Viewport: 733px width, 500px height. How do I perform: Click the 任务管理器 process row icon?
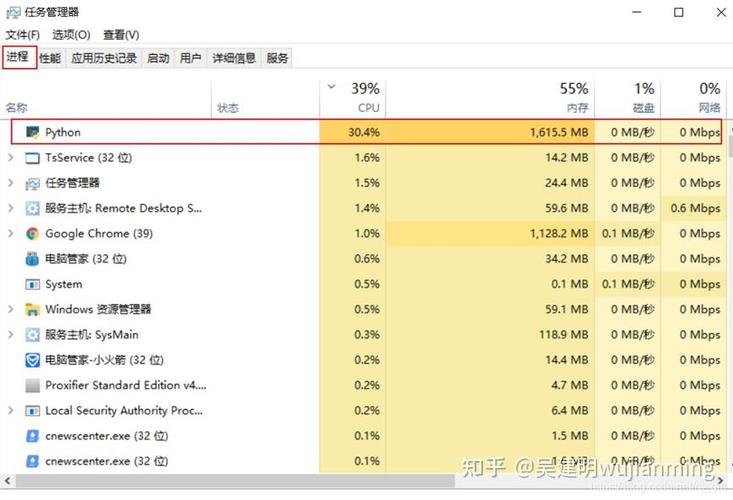32,184
